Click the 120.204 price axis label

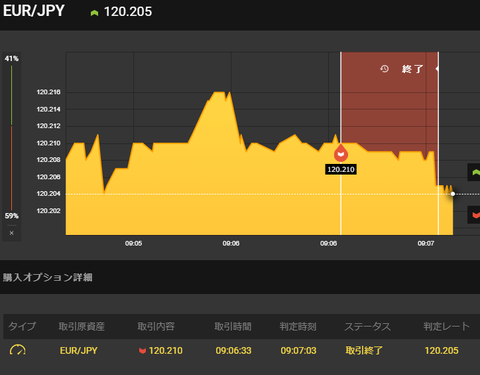[x=49, y=194]
